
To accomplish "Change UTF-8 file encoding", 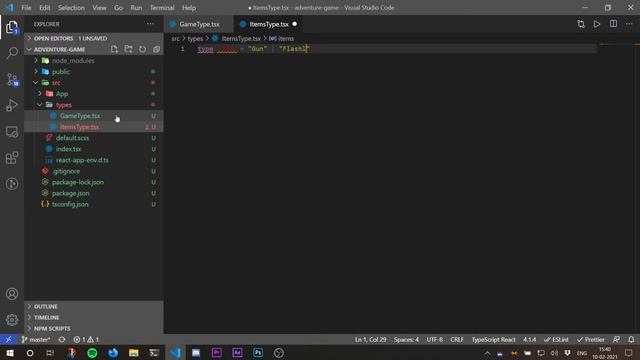I will click(x=434, y=339).
